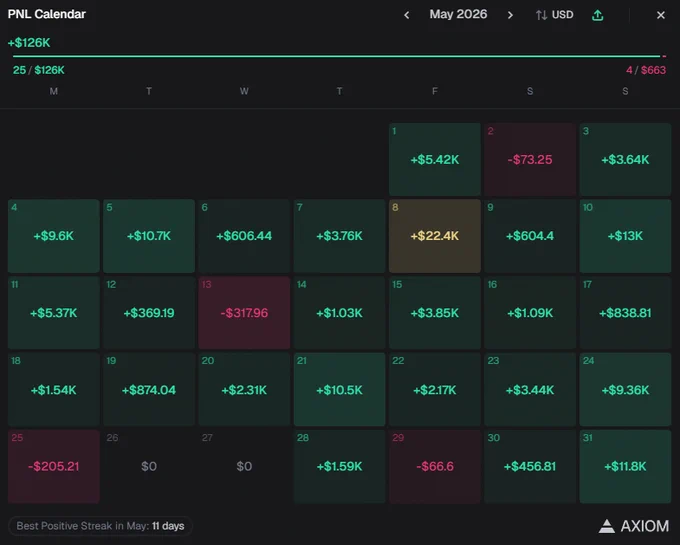Click the PNL Calendar title
The image size is (680, 545).
pos(47,14)
